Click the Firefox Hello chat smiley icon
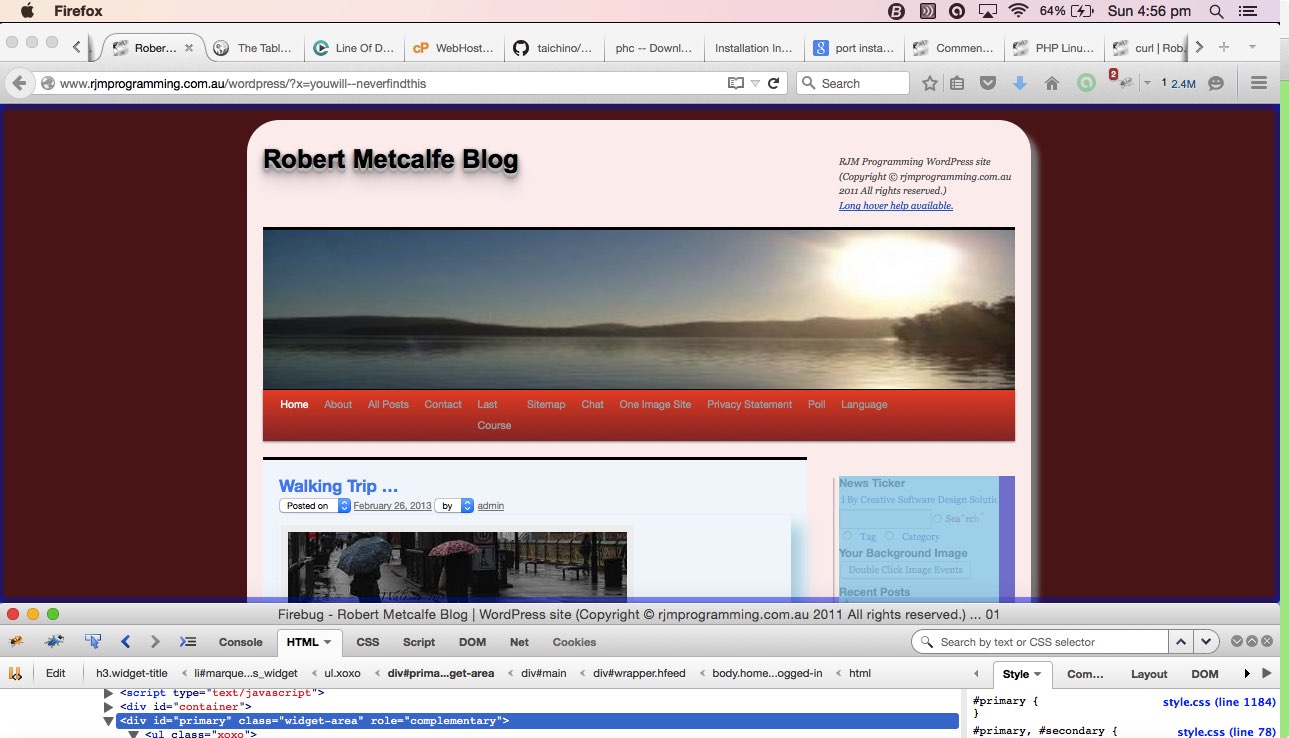Image resolution: width=1289 pixels, height=738 pixels. pyautogui.click(x=1216, y=84)
